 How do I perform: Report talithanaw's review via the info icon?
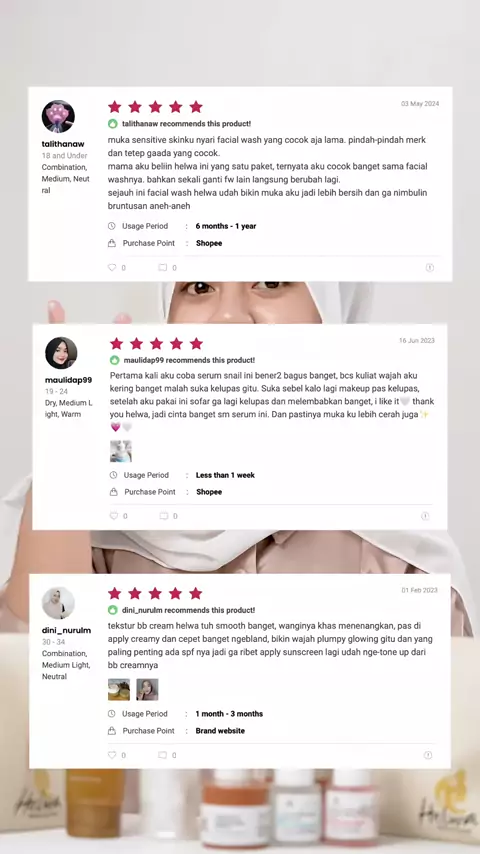coord(429,267)
